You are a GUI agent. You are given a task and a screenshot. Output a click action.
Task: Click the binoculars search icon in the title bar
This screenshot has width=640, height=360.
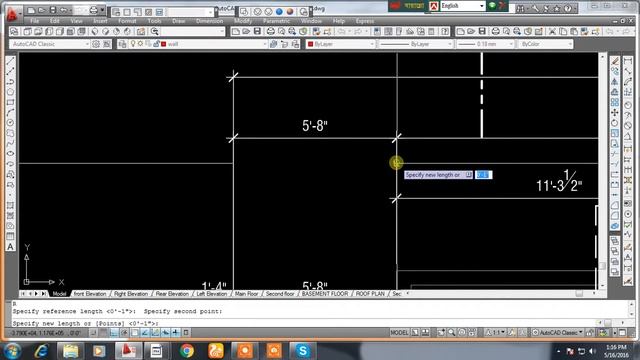pyautogui.click(x=520, y=8)
